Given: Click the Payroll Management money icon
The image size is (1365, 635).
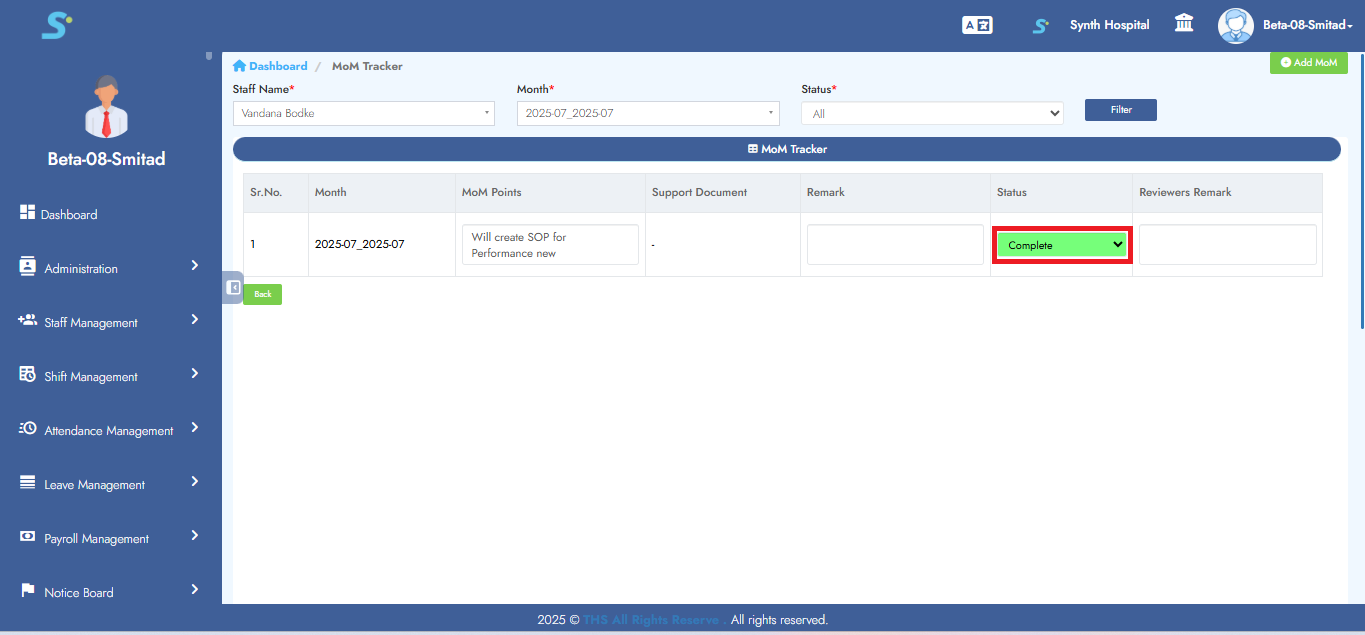Looking at the screenshot, I should coord(27,537).
